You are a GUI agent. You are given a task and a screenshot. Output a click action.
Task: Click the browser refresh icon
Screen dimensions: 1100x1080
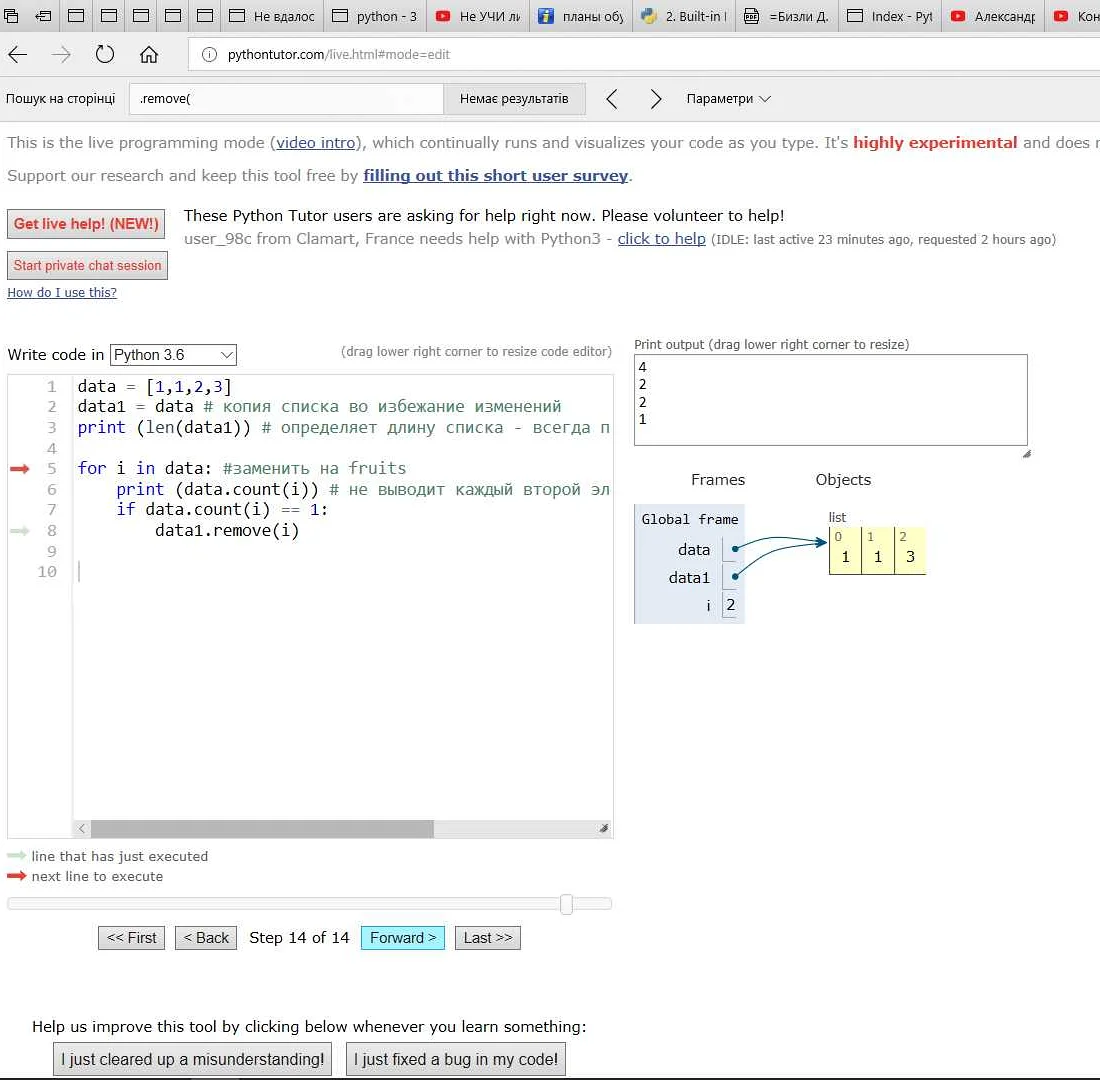pos(105,54)
